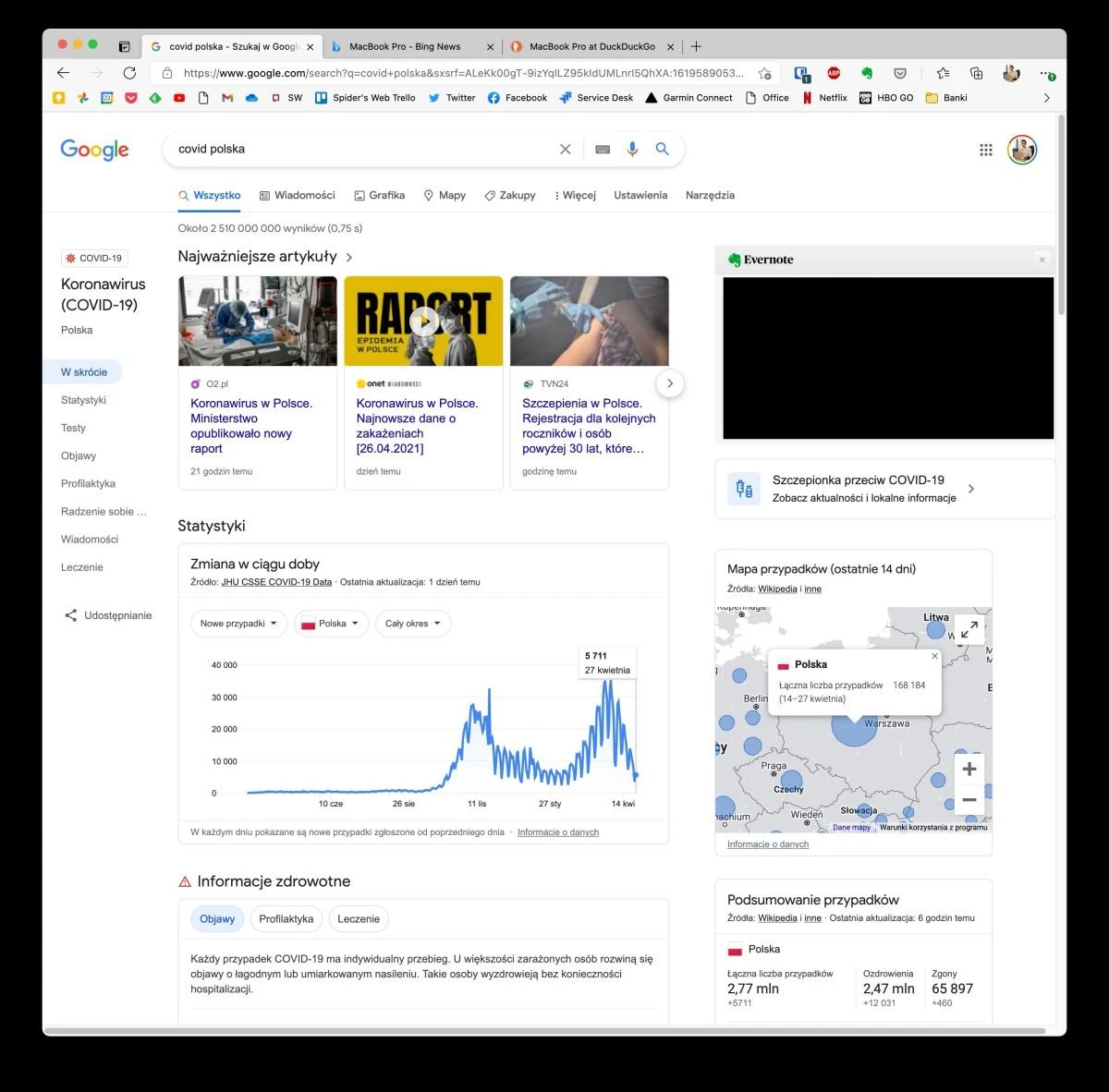Viewport: 1109px width, 1092px height.
Task: Switch to the MacBook Pro DuckDuckGo tab
Action: coord(592,46)
